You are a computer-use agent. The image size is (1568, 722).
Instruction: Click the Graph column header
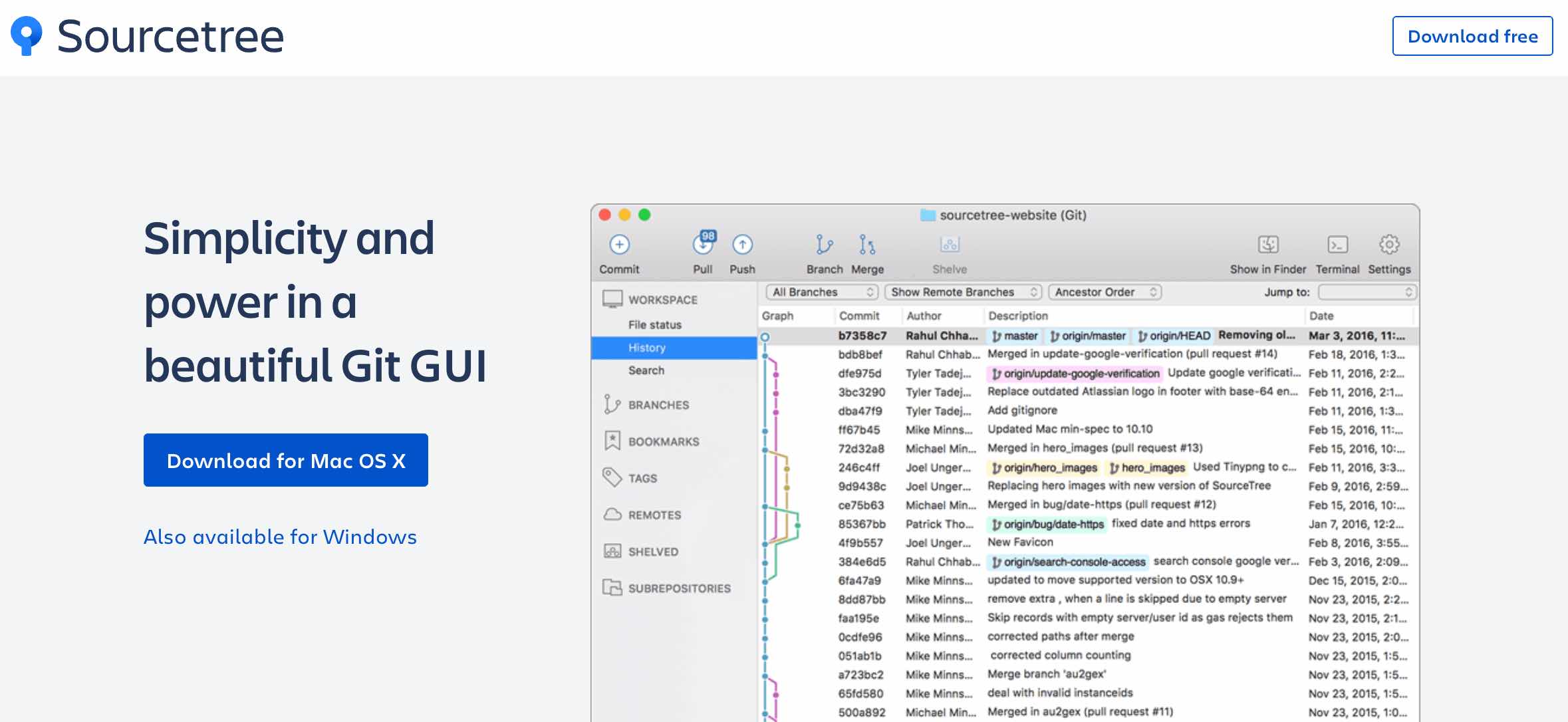pos(777,316)
